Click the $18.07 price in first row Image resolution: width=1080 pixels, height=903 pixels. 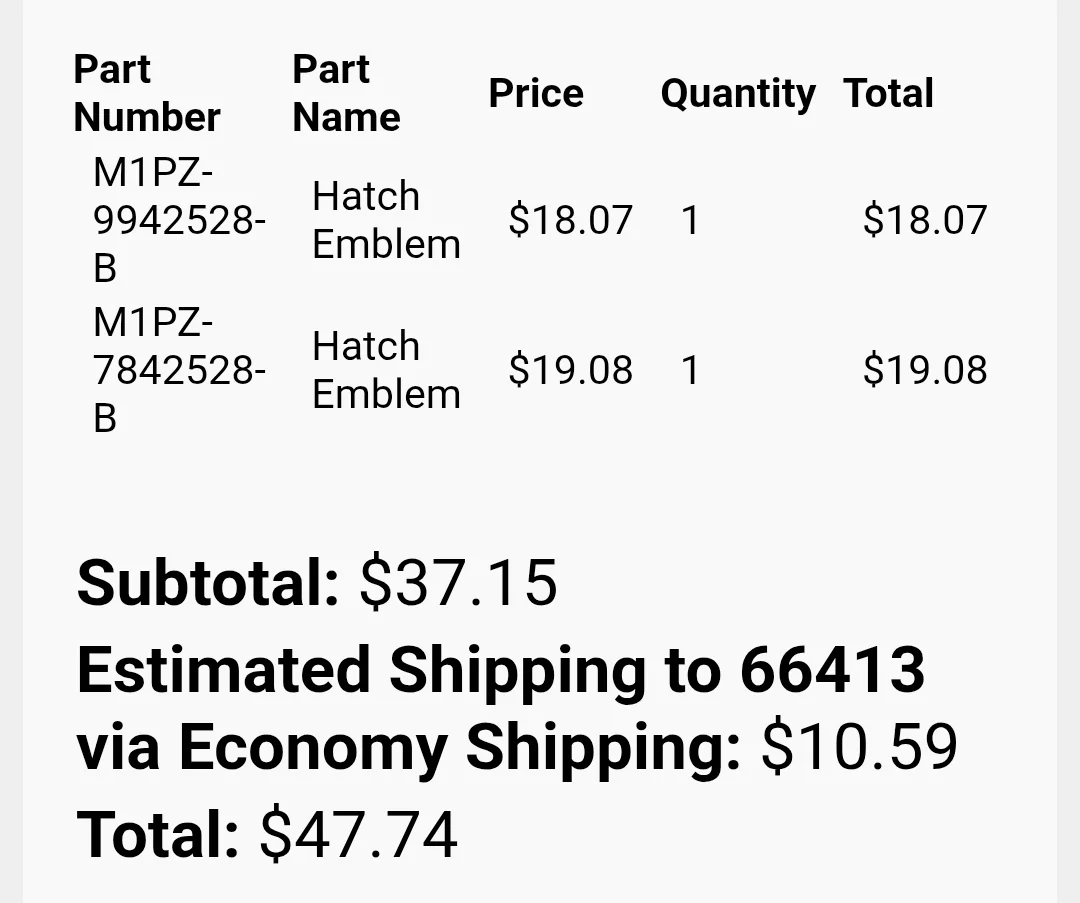coord(570,220)
